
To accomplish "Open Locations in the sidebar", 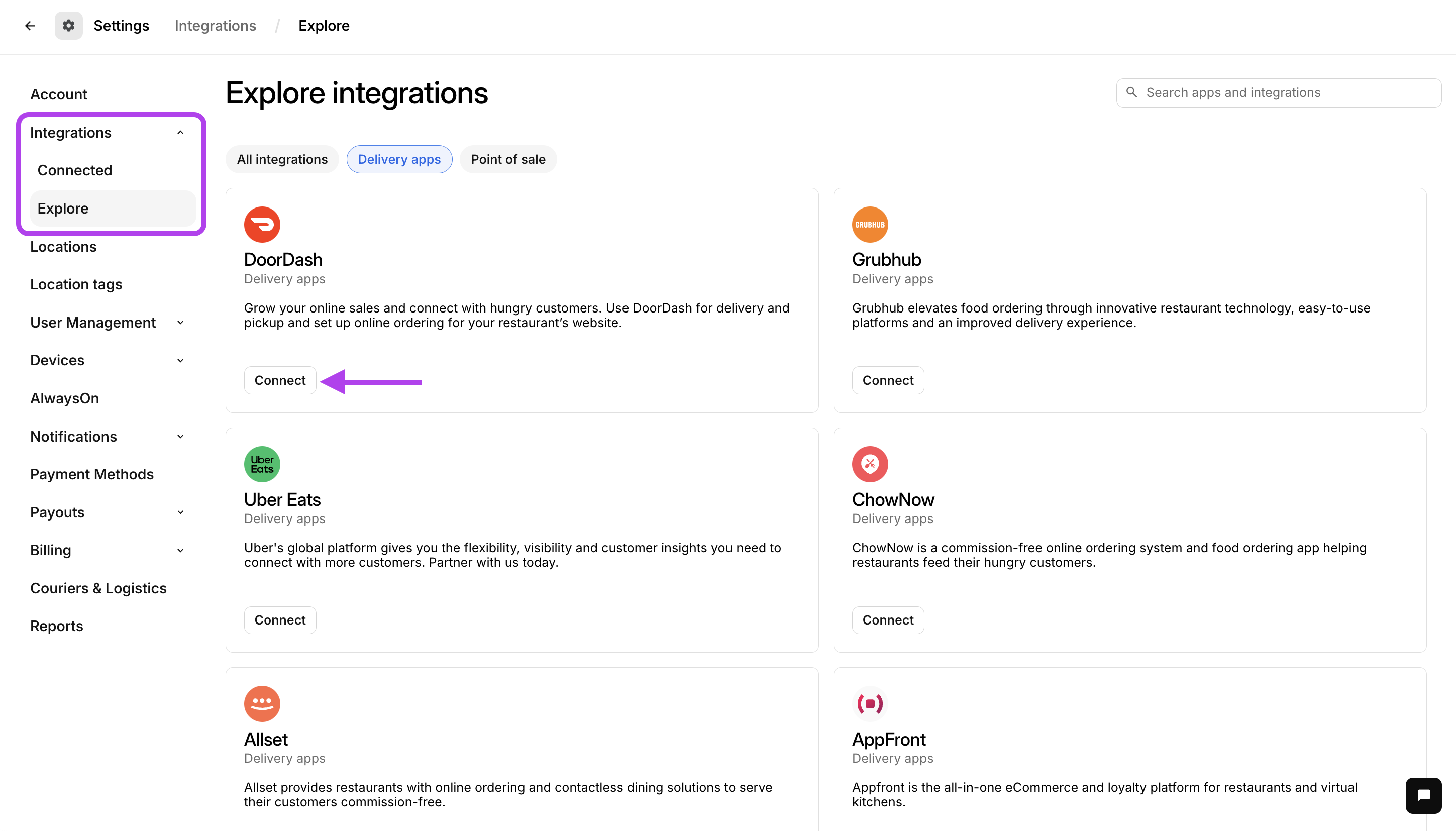I will tap(63, 247).
